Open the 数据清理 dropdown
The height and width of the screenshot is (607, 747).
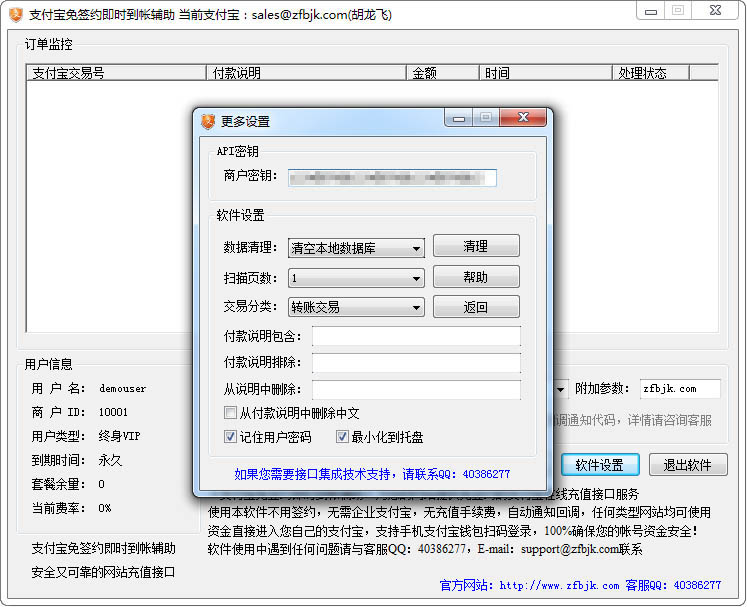click(356, 248)
